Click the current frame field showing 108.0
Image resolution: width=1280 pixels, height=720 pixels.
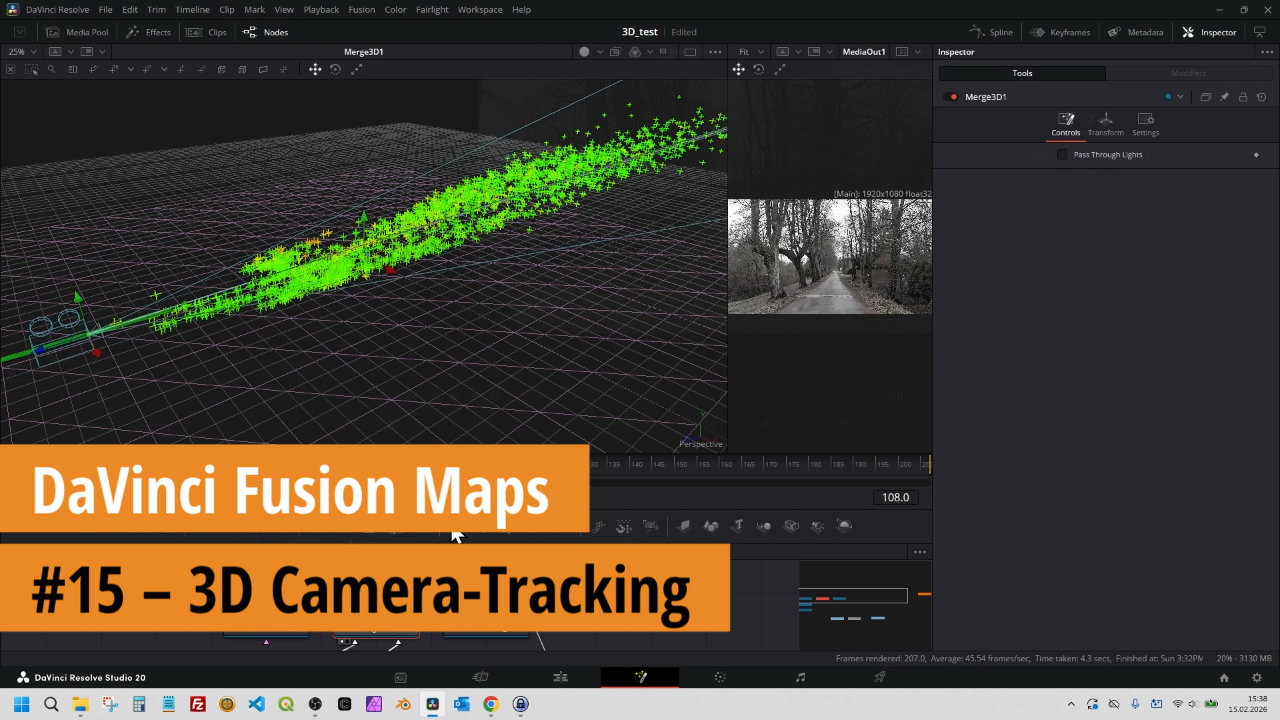pyautogui.click(x=895, y=497)
